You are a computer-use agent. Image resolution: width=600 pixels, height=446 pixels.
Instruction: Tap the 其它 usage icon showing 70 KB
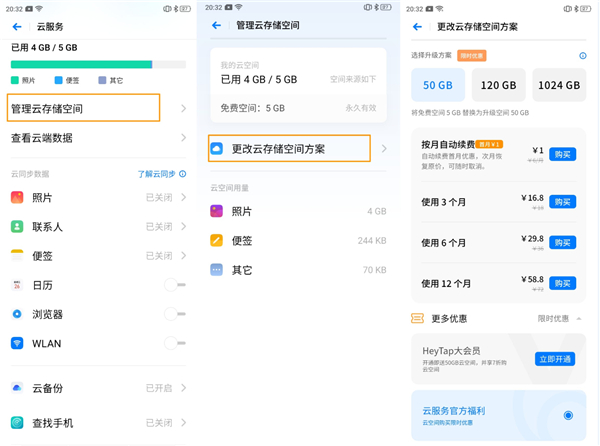coord(217,270)
